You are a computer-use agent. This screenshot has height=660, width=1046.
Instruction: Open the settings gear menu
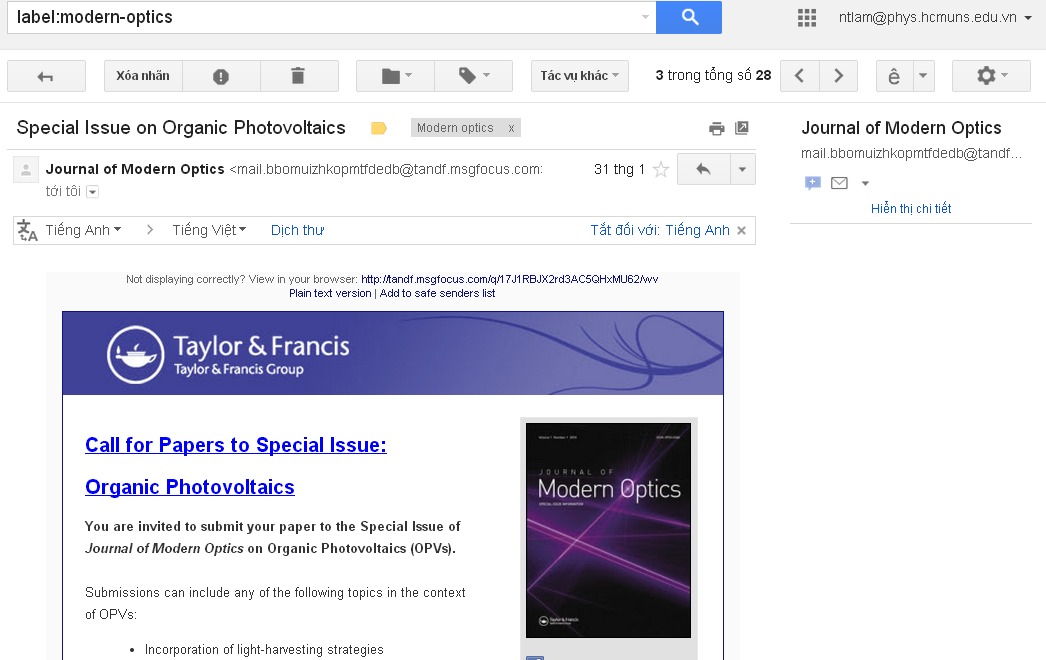click(x=991, y=76)
